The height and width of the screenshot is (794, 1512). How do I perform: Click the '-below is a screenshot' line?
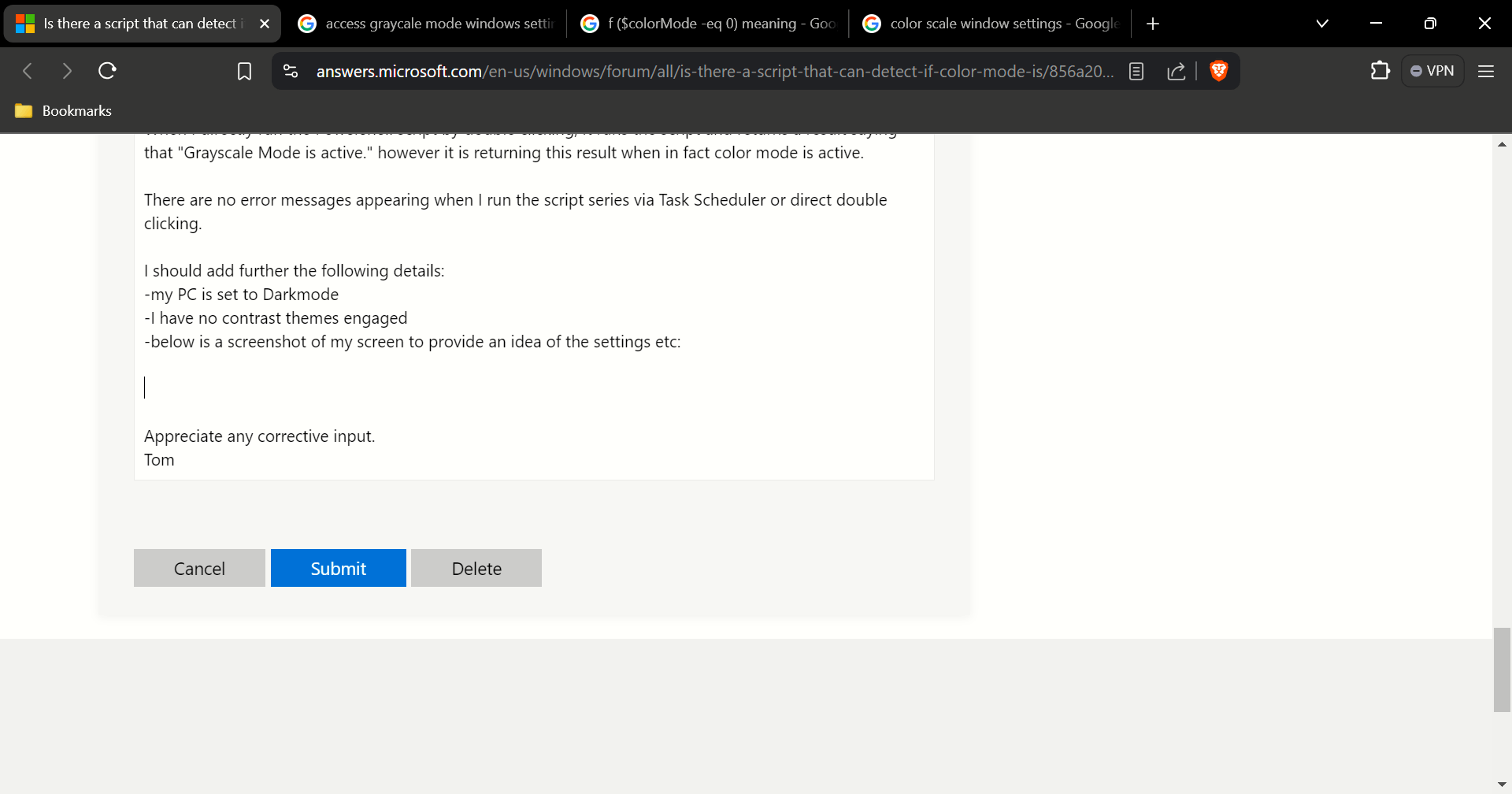pyautogui.click(x=413, y=342)
